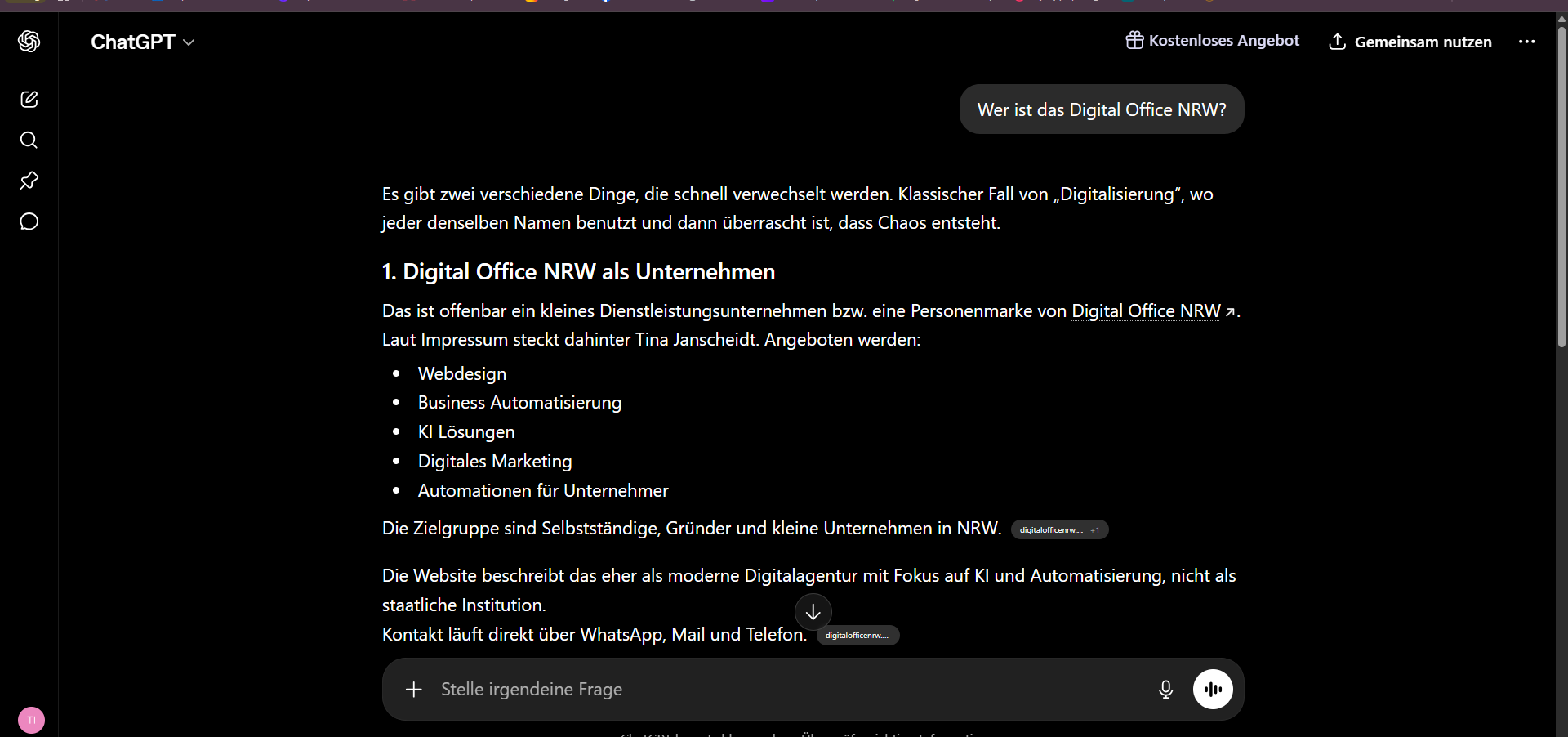Click the microphone dictation icon
This screenshot has width=1568, height=737.
1166,690
